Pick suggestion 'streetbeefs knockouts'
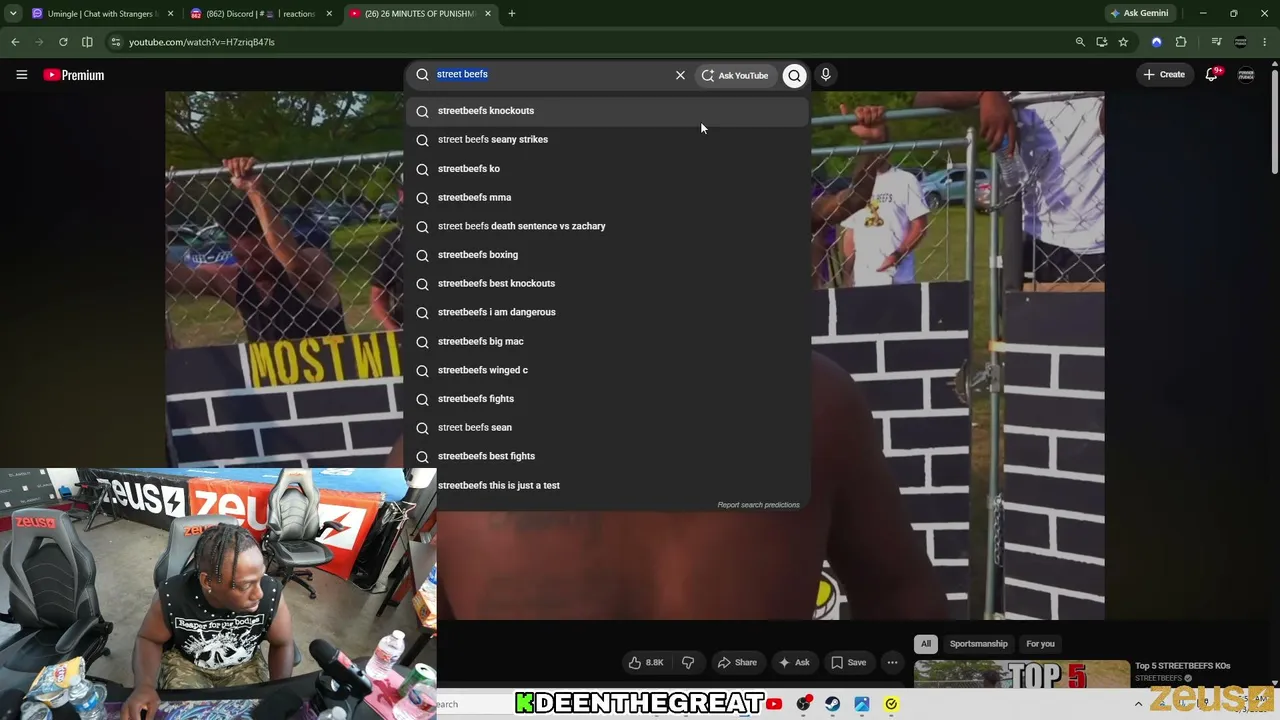1280x720 pixels. click(607, 111)
